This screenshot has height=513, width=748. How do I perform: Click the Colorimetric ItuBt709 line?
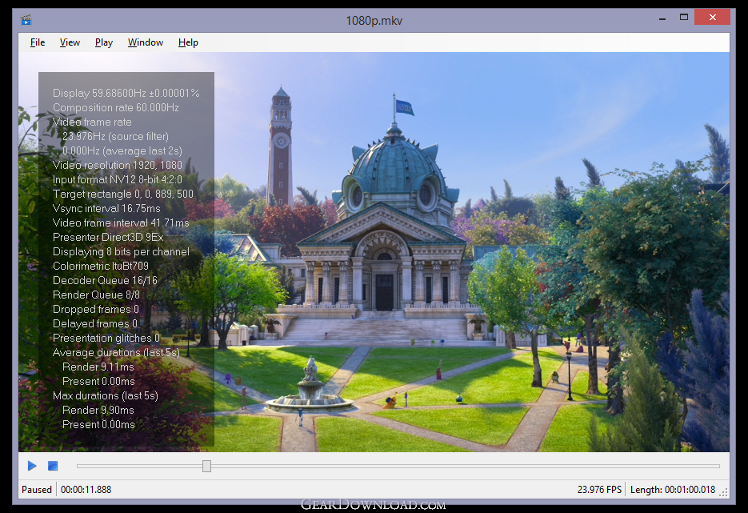coord(101,266)
